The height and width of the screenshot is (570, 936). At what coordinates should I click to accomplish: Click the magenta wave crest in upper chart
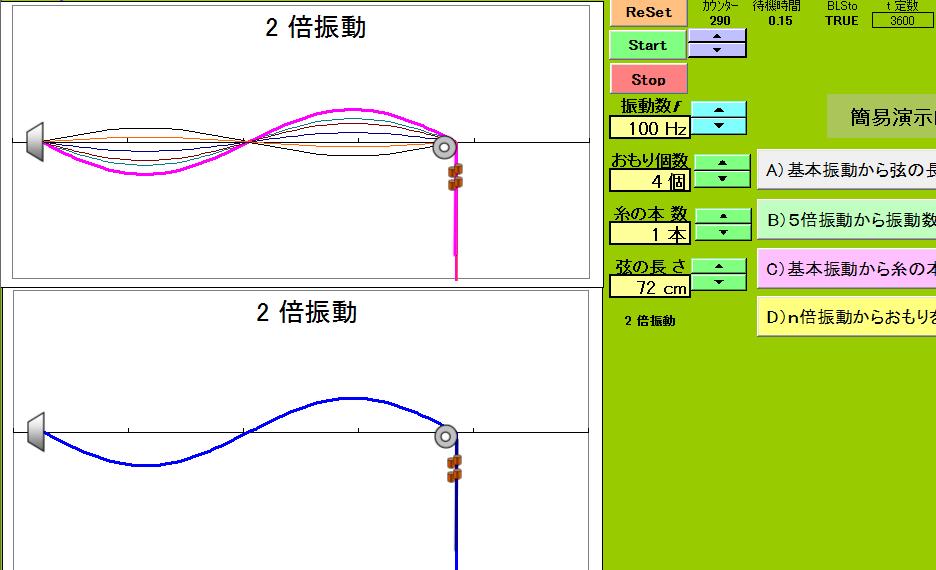353,110
